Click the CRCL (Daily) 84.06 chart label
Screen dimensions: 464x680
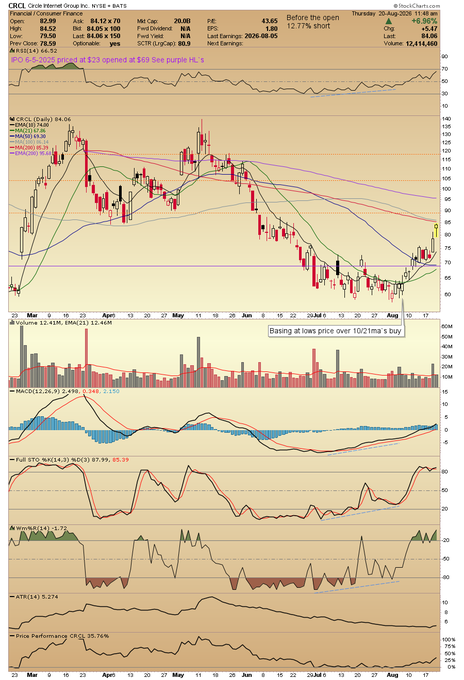tap(43, 119)
